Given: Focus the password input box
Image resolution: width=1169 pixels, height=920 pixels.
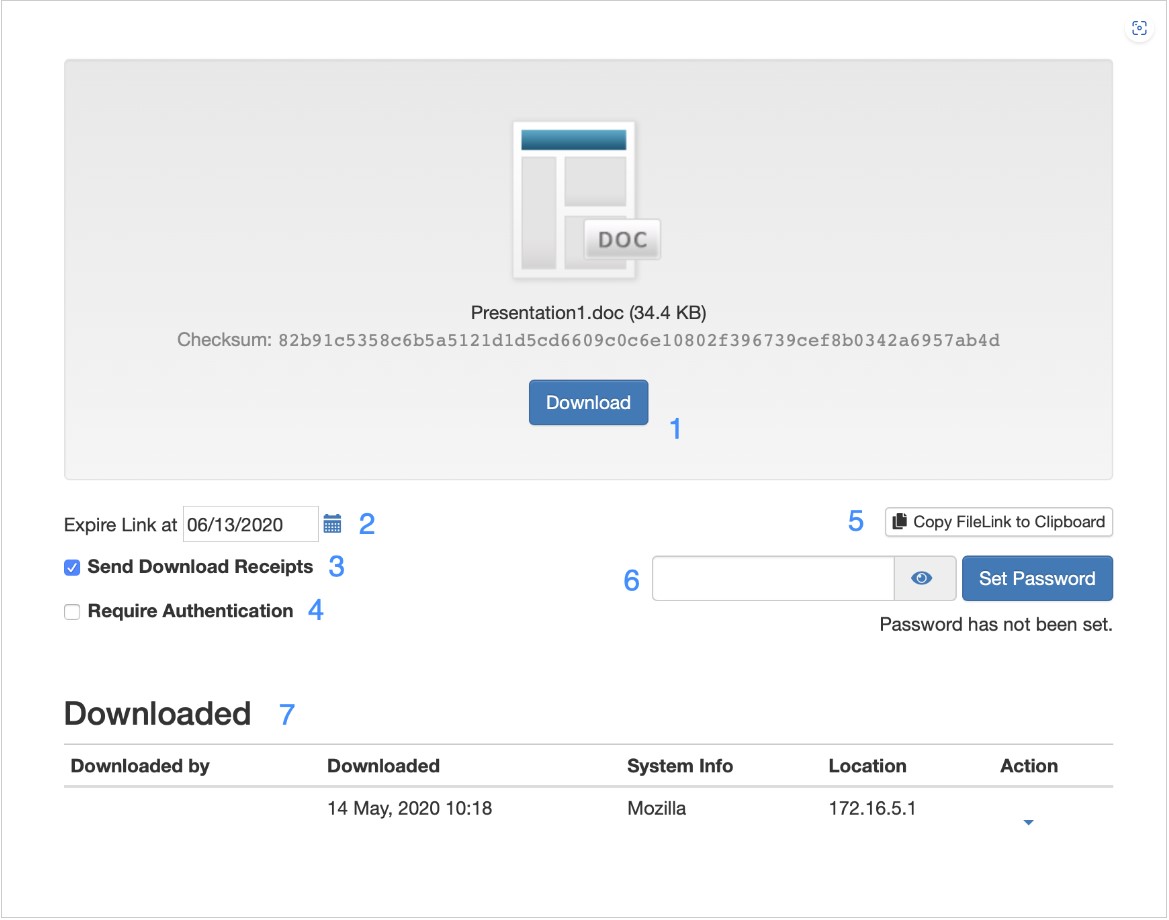Looking at the screenshot, I should pyautogui.click(x=772, y=579).
